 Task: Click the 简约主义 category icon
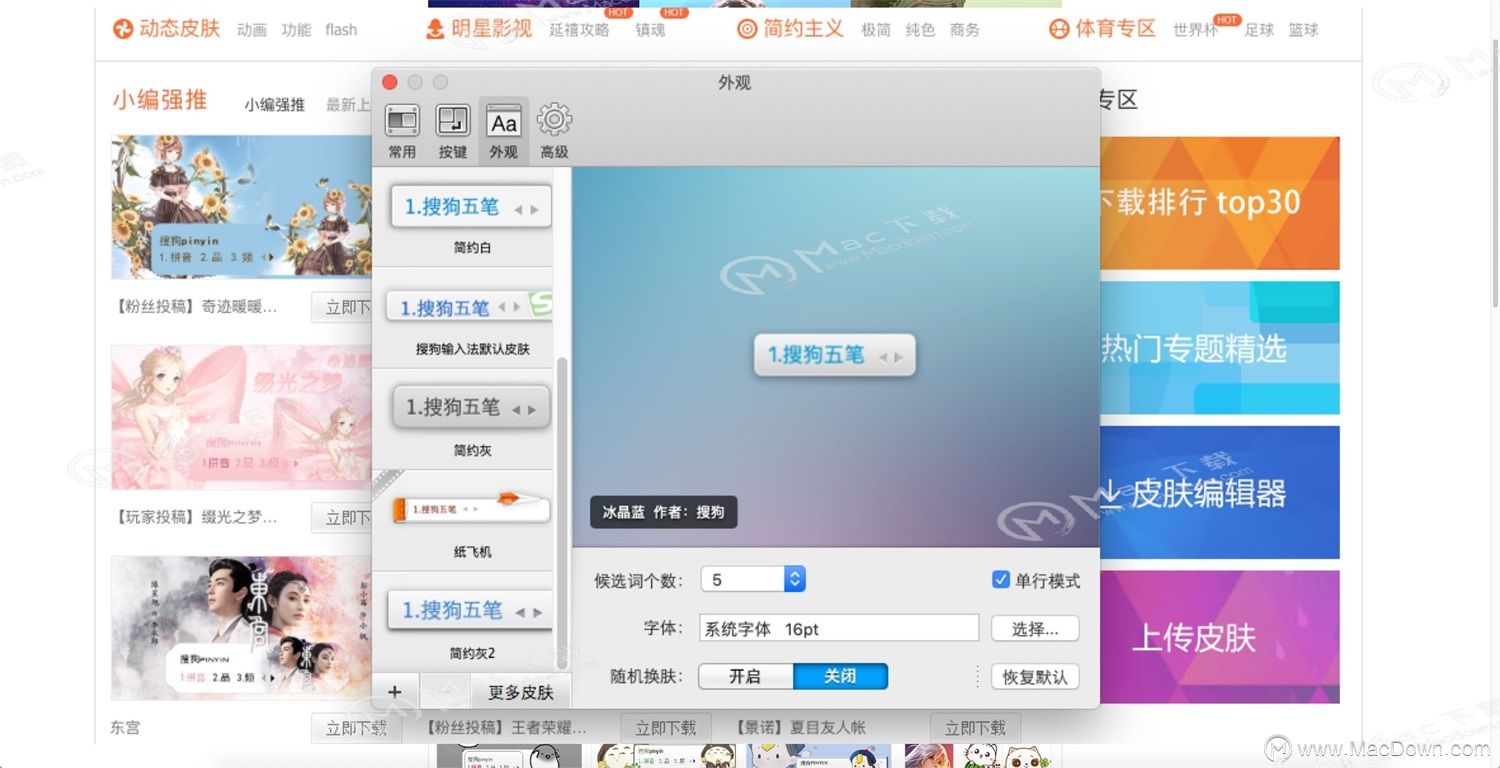pos(747,29)
